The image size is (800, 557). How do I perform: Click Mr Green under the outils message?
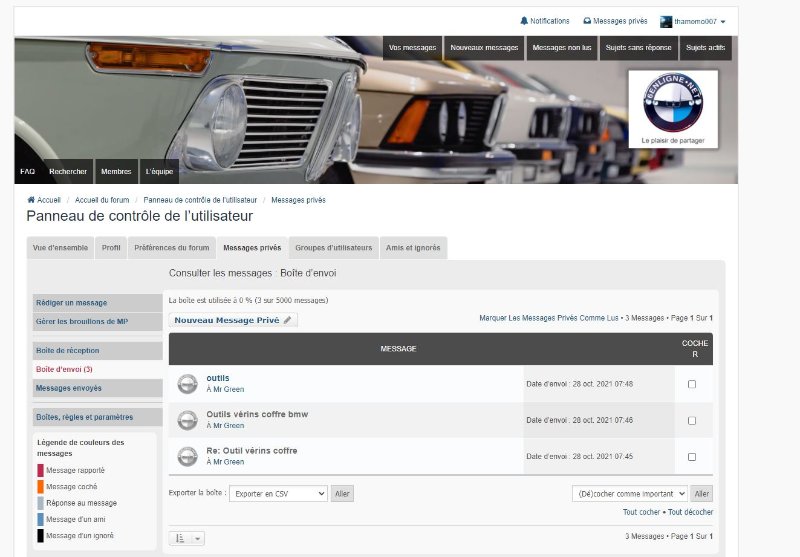pos(229,389)
